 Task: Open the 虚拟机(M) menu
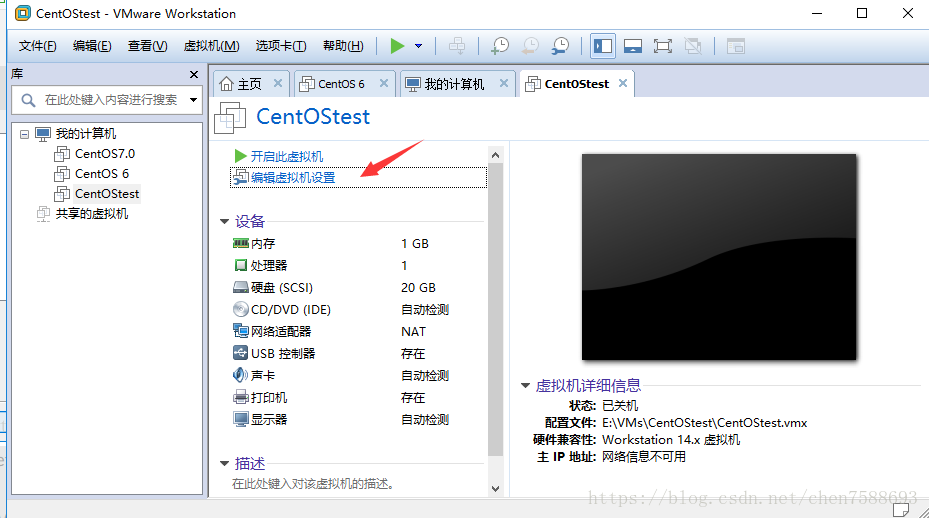point(212,46)
